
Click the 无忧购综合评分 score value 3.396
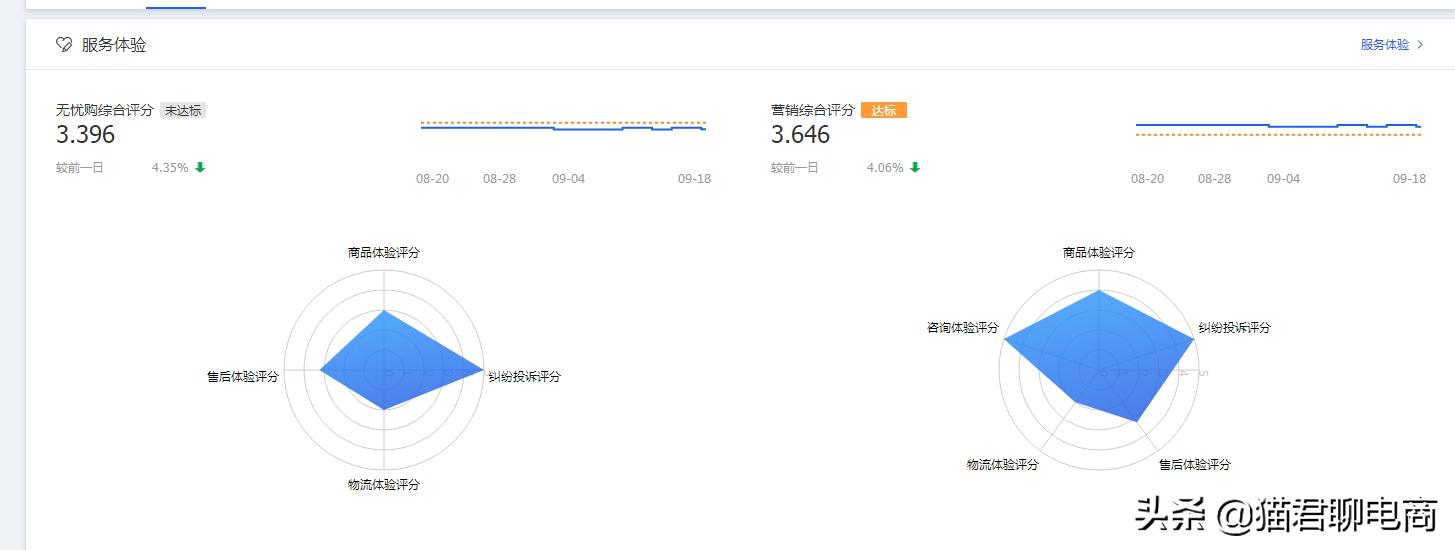[86, 135]
